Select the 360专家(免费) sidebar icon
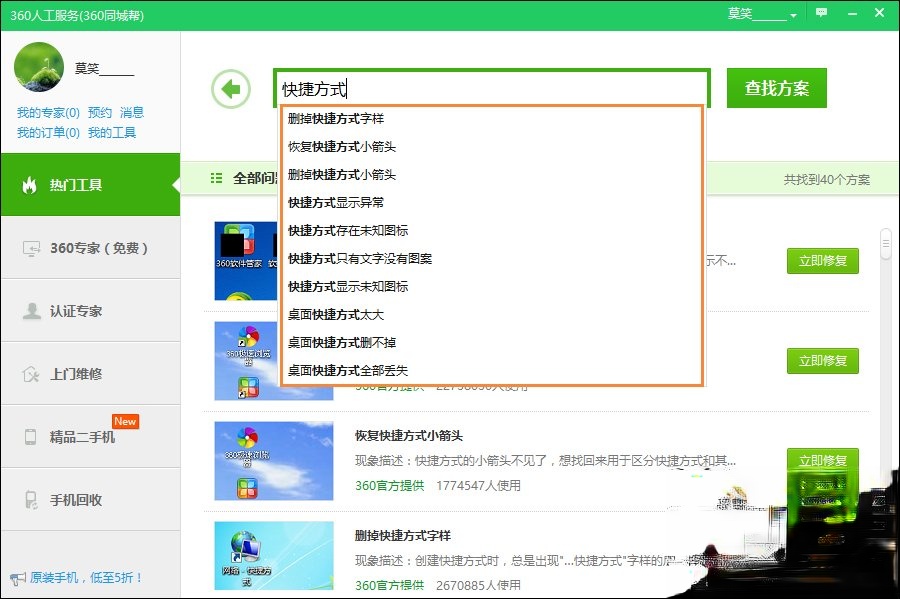 (32, 250)
